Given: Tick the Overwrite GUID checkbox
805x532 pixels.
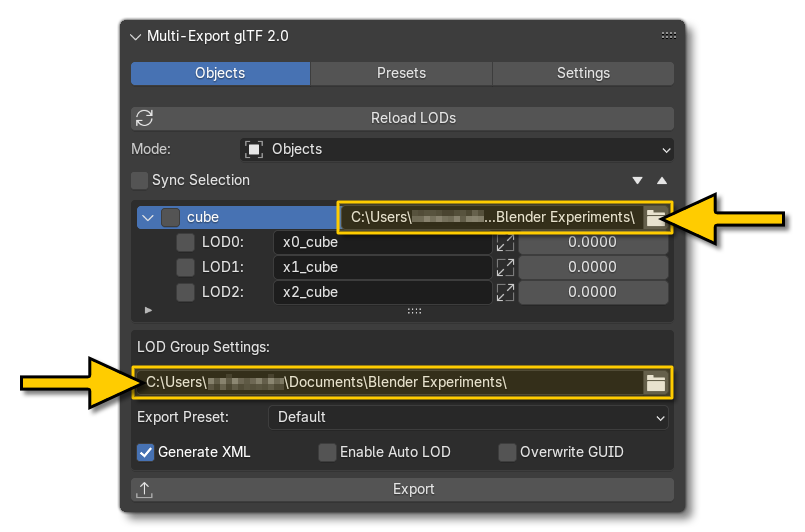Looking at the screenshot, I should point(507,453).
